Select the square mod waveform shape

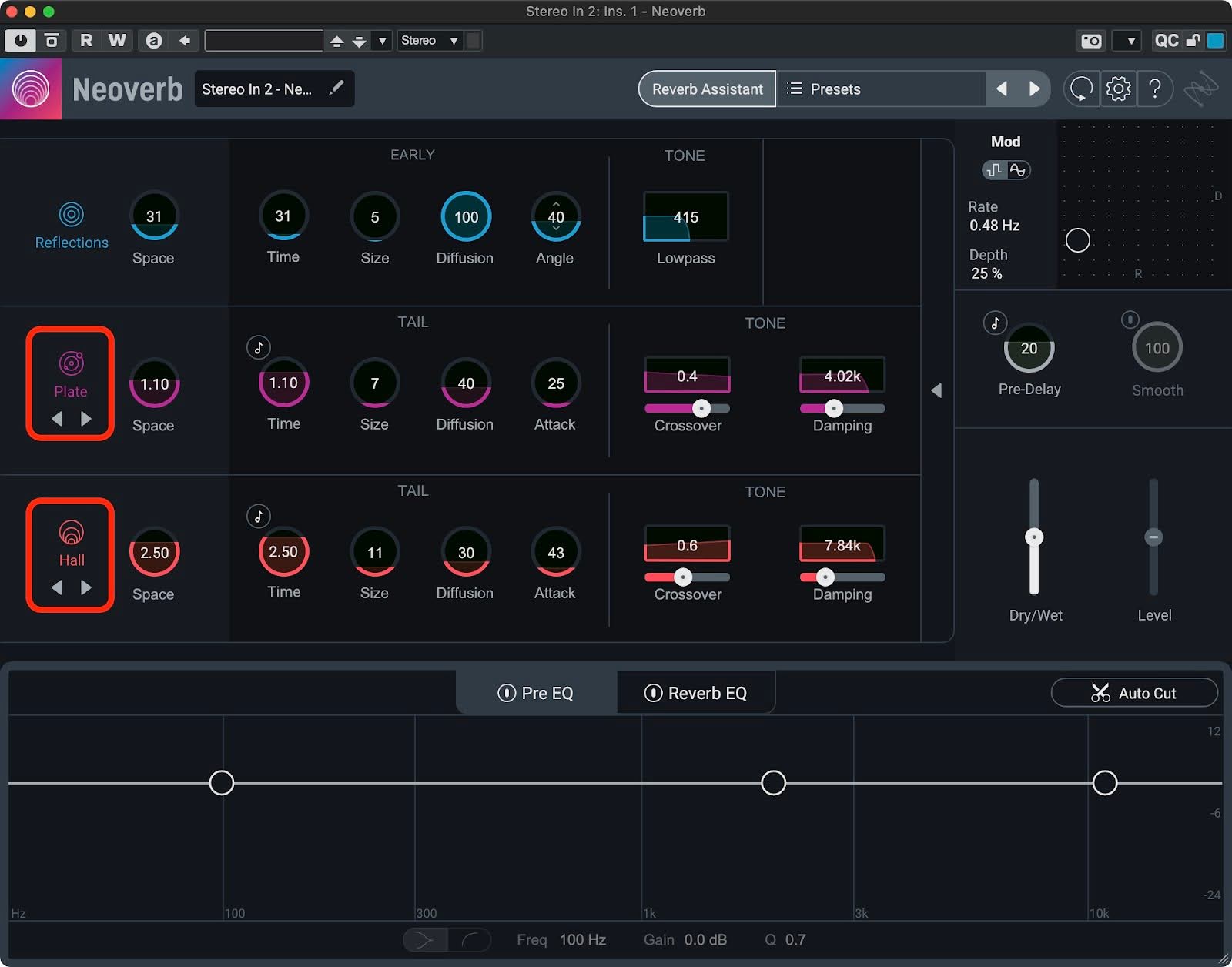pyautogui.click(x=995, y=170)
